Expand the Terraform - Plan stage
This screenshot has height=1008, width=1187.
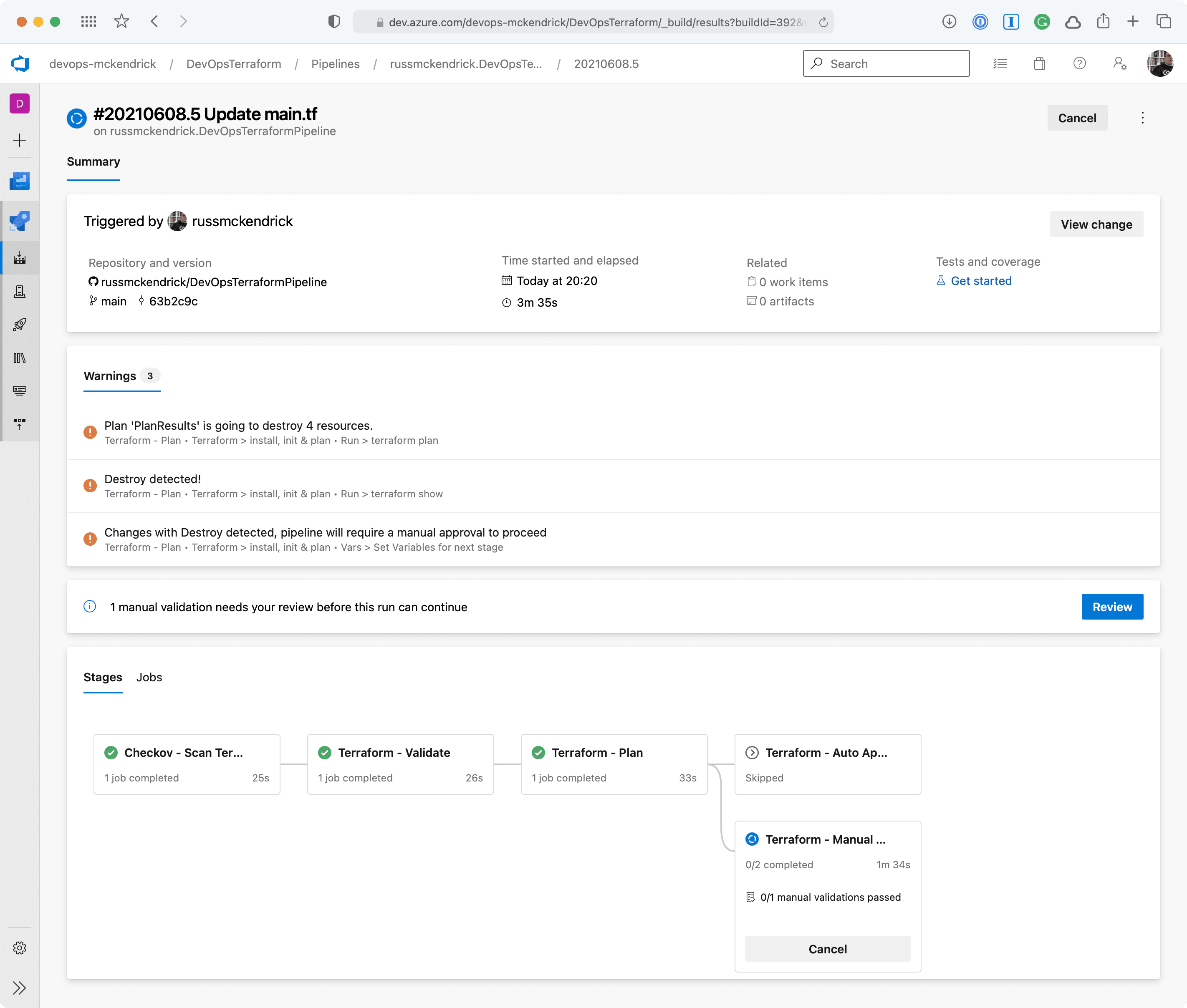614,764
